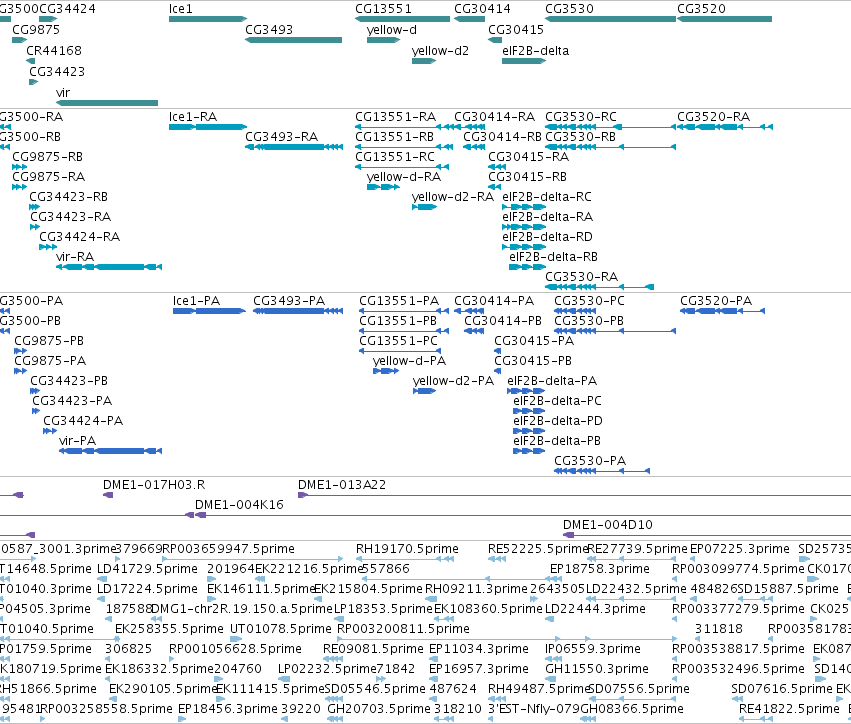
Task: Click transcript CG3530-RC
Action: (581, 117)
